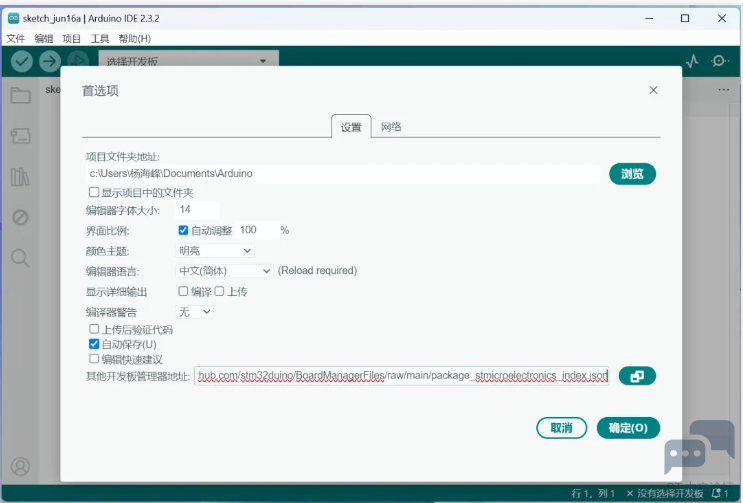
Task: Click the 取消 cancel button
Action: pyautogui.click(x=562, y=428)
